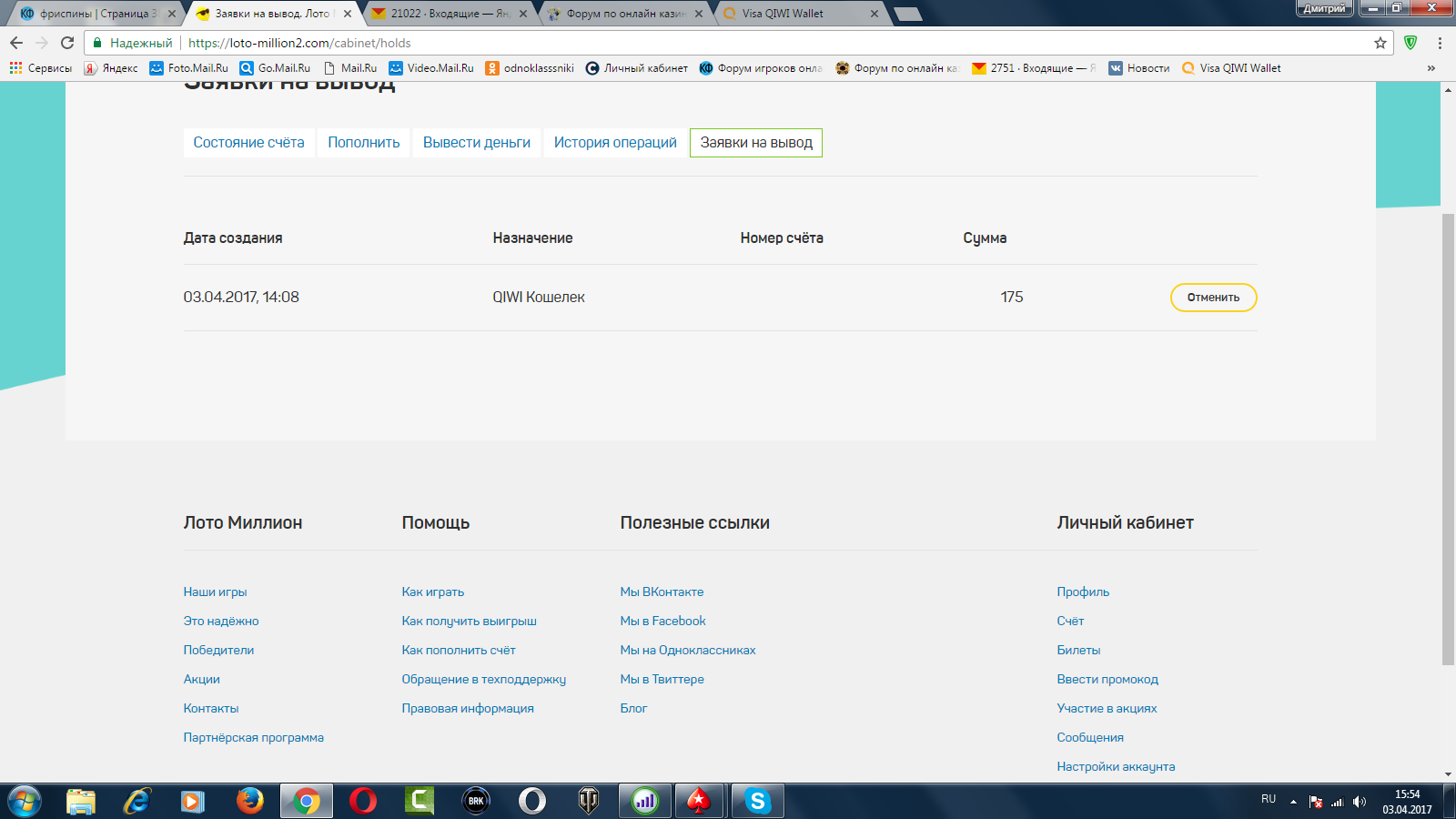
Task: Click the page vertical scrollbar thumb
Action: 1448,439
